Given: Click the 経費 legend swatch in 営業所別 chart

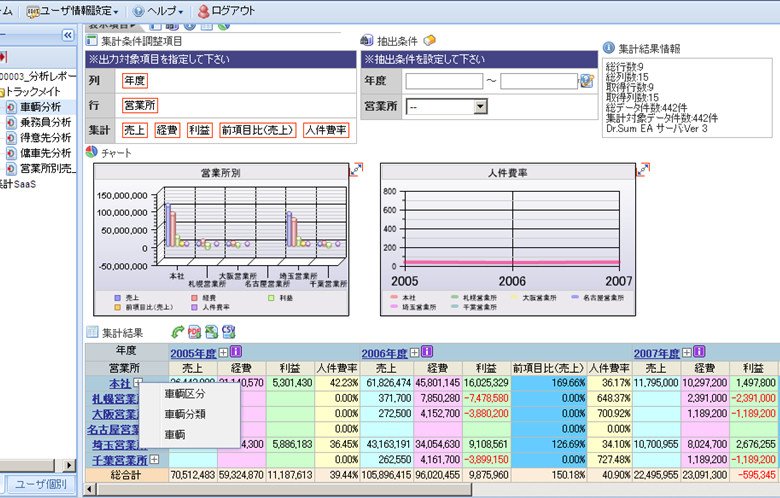Looking at the screenshot, I should coord(195,298).
